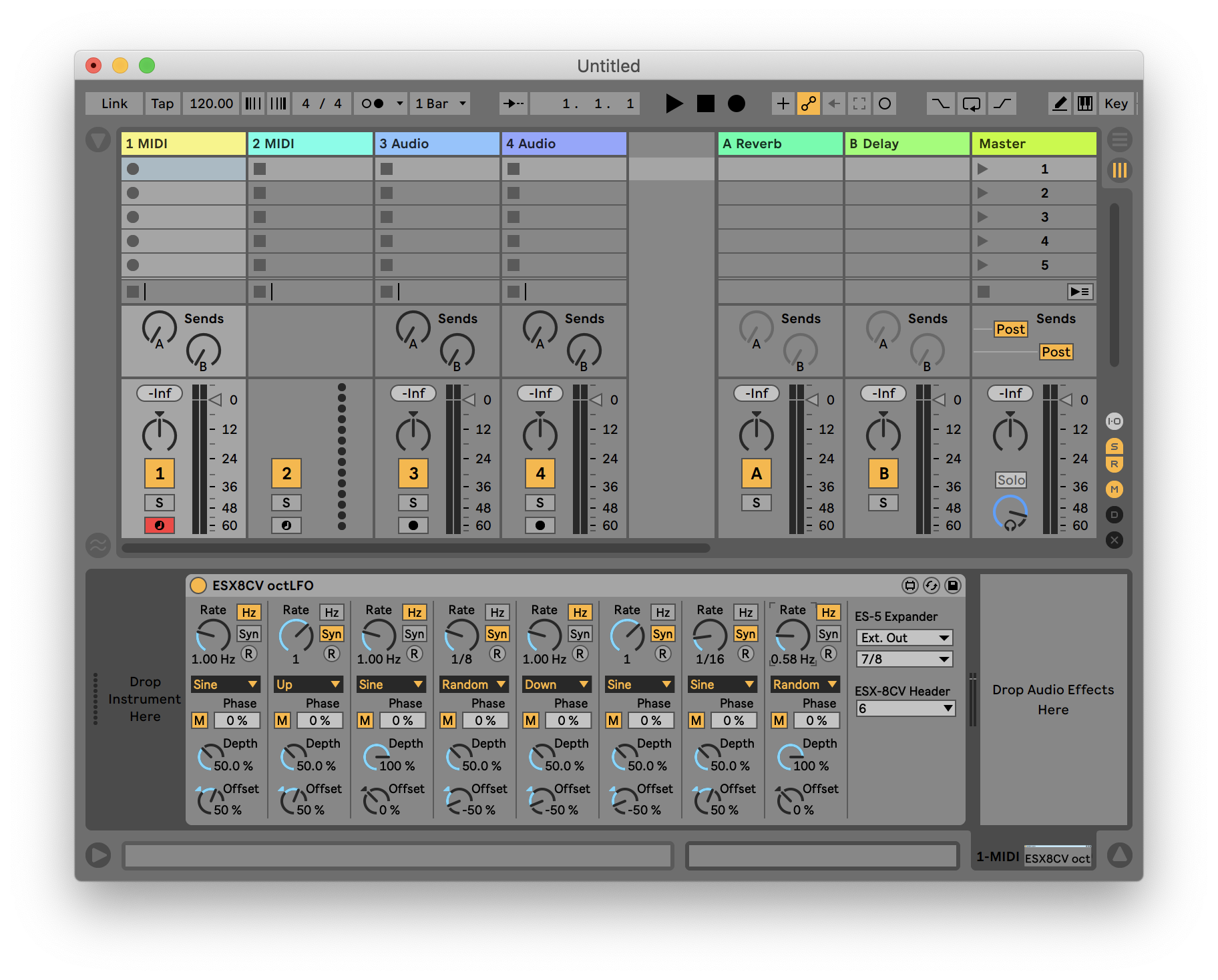Click the Play button in transport
Image resolution: width=1218 pixels, height=980 pixels.
click(674, 103)
